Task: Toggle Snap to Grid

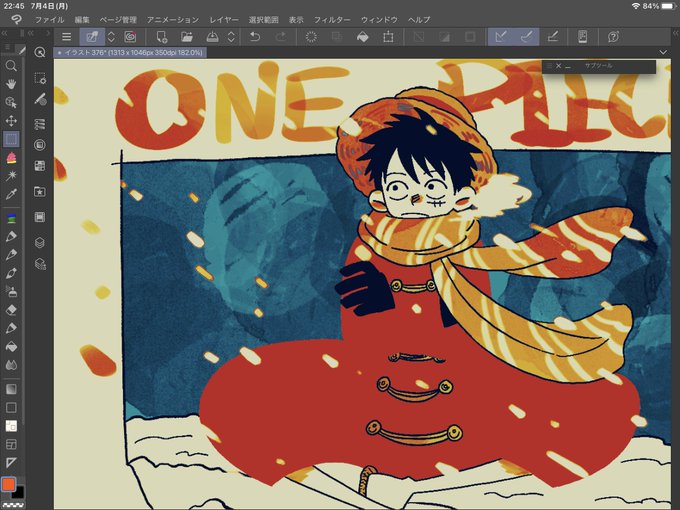Action: coord(552,37)
